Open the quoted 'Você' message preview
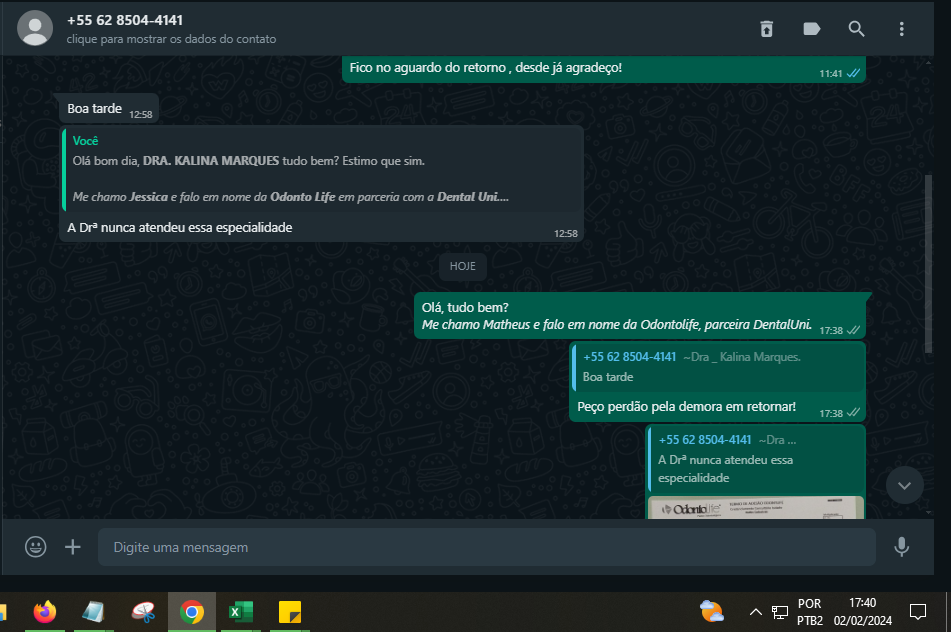The width and height of the screenshot is (951, 632). tap(322, 169)
